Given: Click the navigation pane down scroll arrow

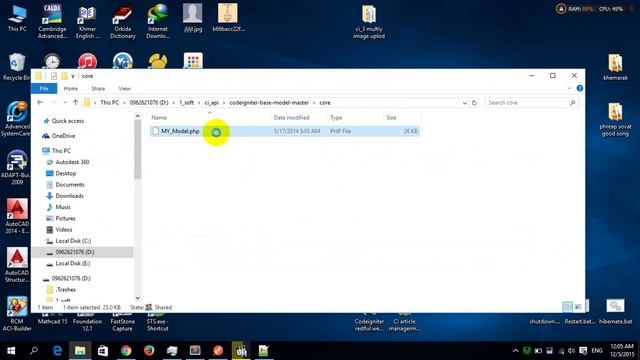Looking at the screenshot, I should point(138,298).
